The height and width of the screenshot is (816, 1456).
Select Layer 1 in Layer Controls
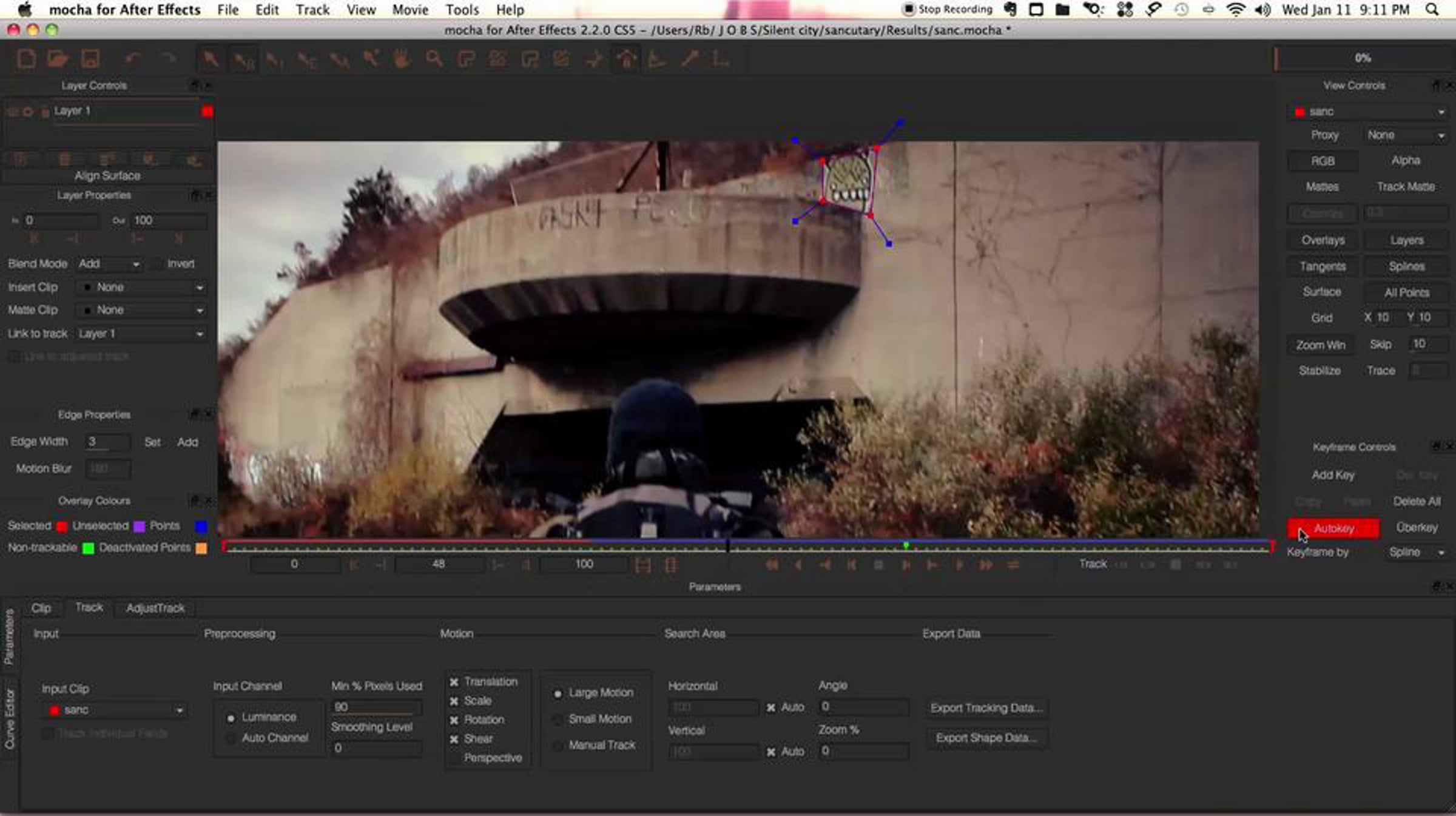click(72, 111)
